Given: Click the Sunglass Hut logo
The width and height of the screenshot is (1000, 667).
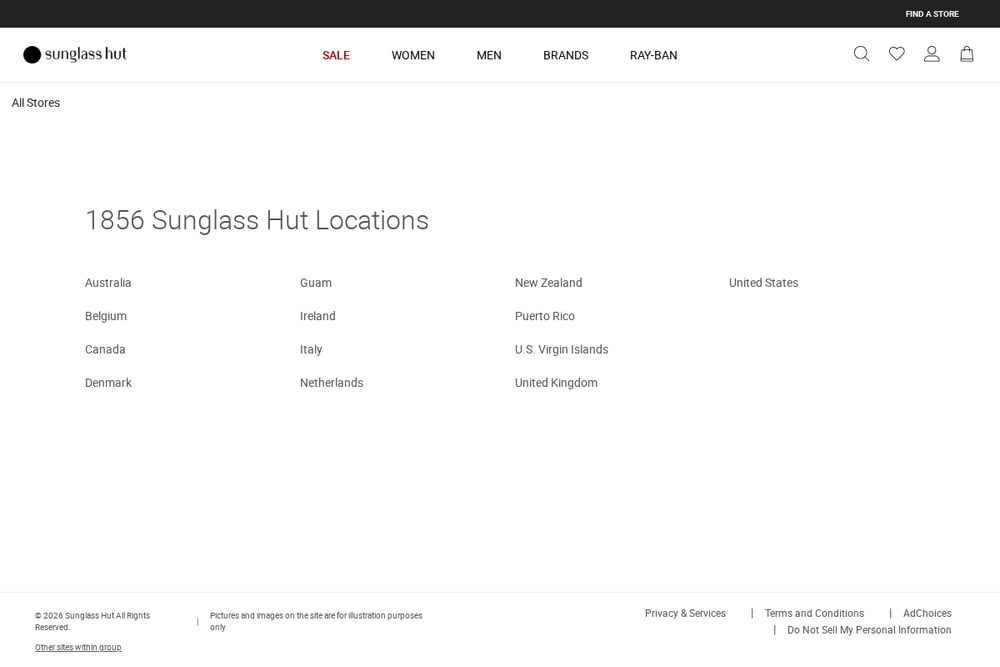Looking at the screenshot, I should [75, 54].
